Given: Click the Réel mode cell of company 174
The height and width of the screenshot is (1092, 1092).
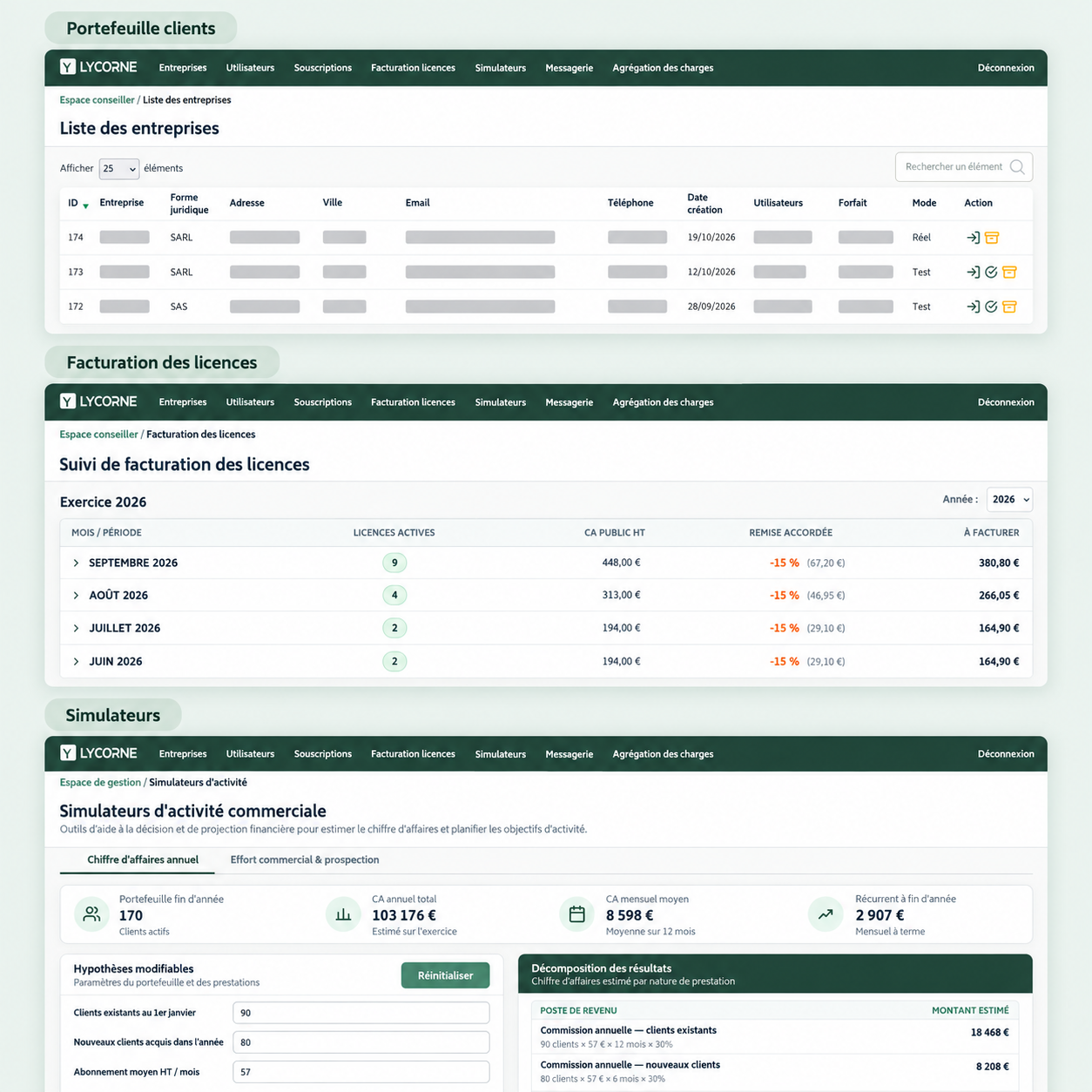Looking at the screenshot, I should tap(921, 238).
